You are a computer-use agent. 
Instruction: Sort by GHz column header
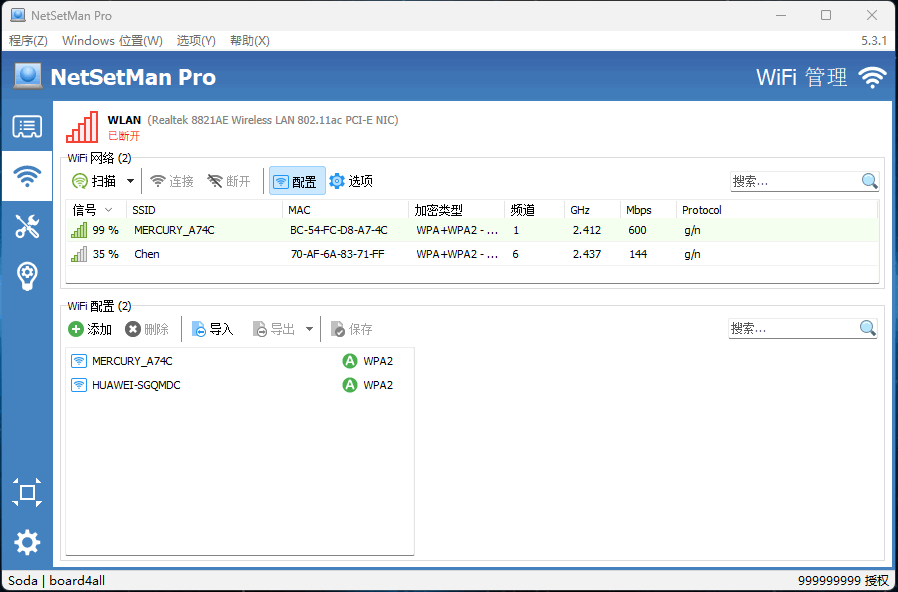pos(592,210)
